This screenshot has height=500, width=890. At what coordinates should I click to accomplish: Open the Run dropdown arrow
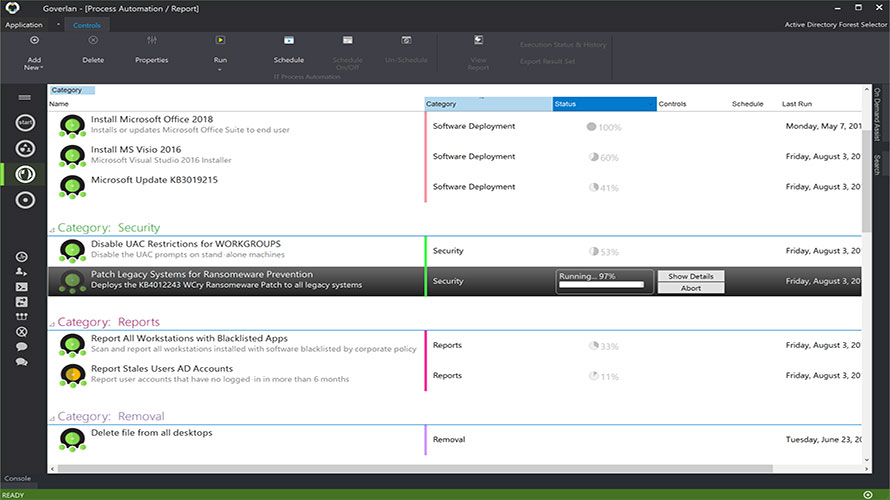point(220,69)
